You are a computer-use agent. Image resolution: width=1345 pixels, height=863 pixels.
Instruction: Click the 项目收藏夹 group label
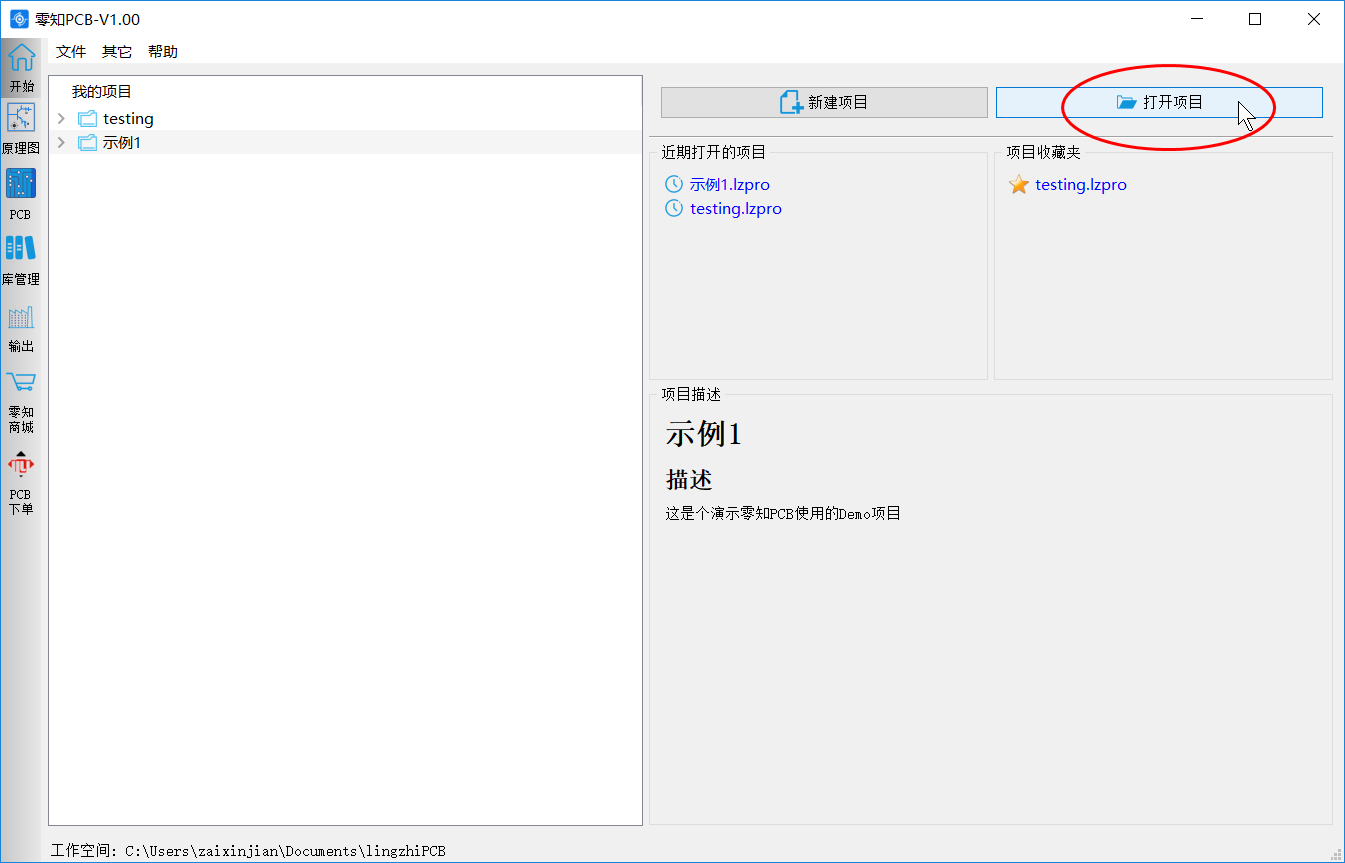(1044, 153)
